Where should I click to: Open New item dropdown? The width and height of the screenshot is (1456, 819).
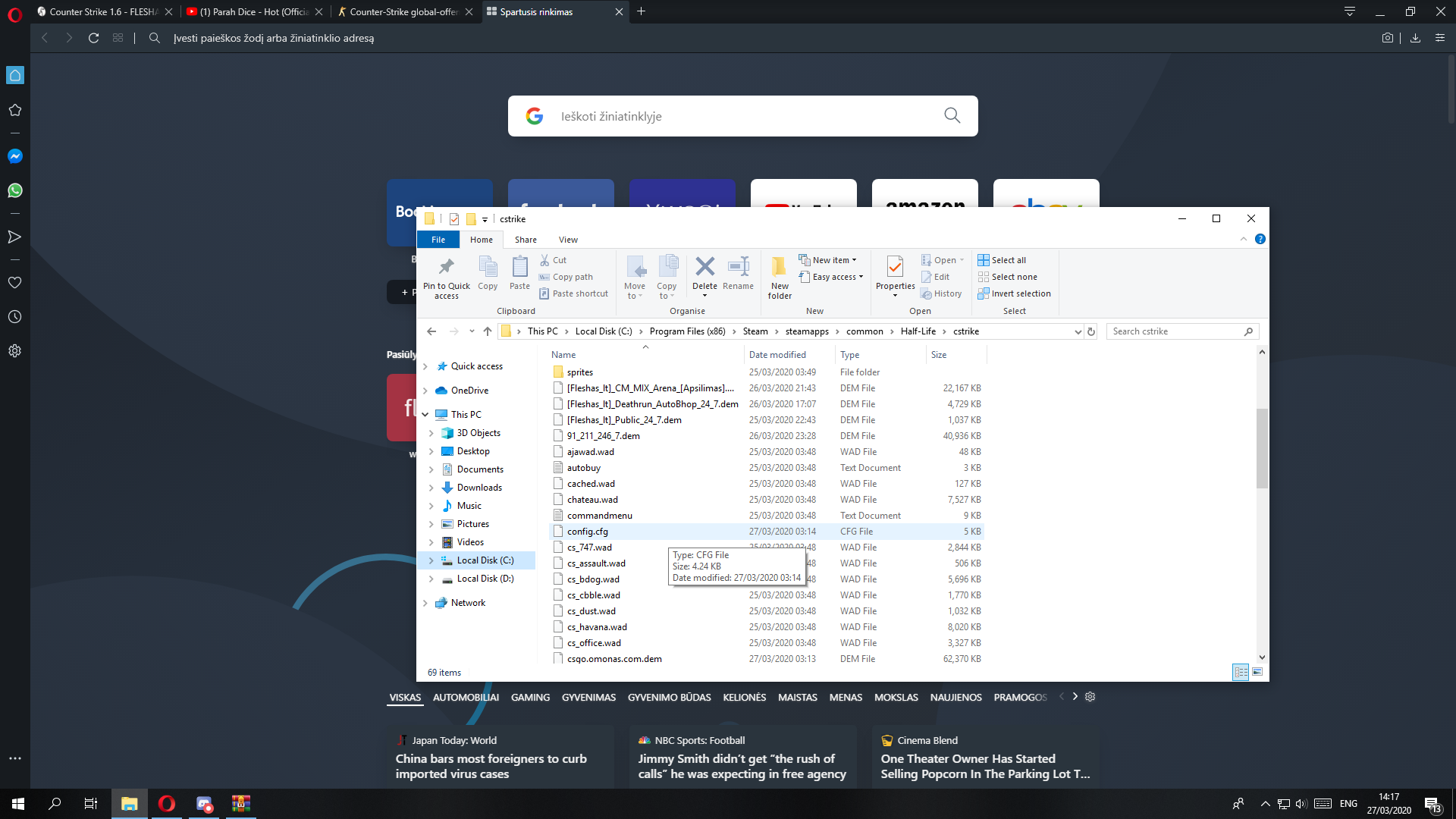(x=827, y=260)
